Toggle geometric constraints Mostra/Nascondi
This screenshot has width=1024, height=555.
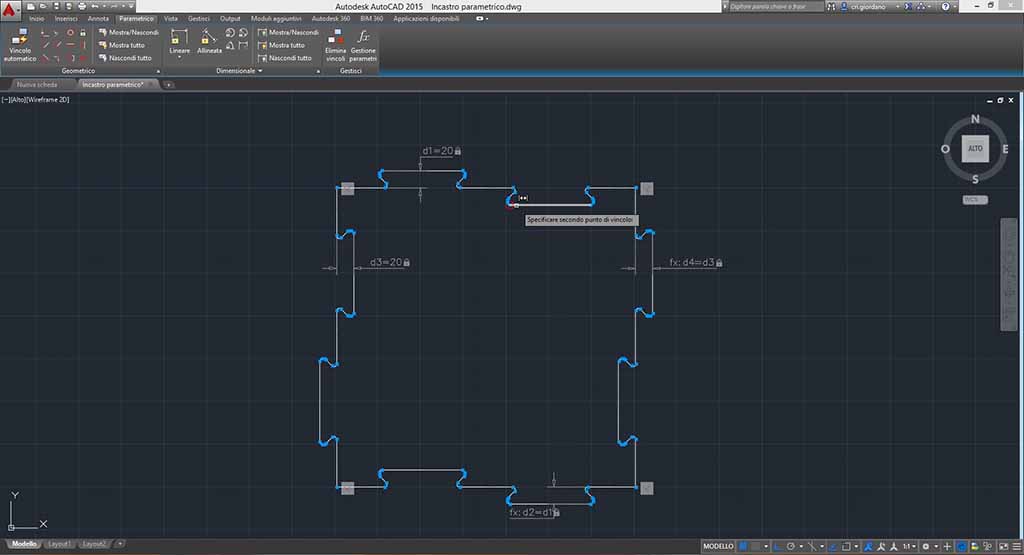(x=128, y=32)
